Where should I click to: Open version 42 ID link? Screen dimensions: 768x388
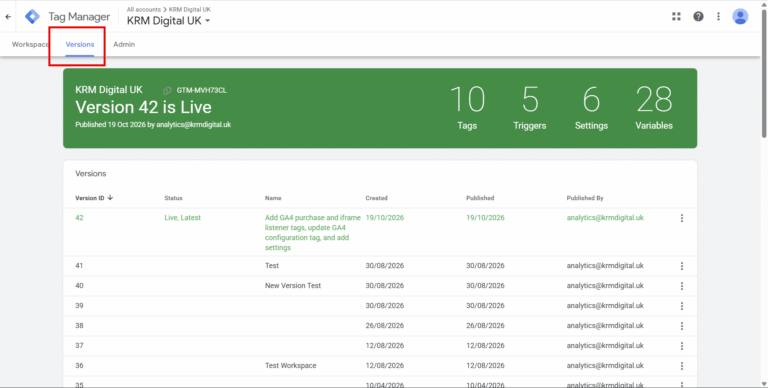79,218
